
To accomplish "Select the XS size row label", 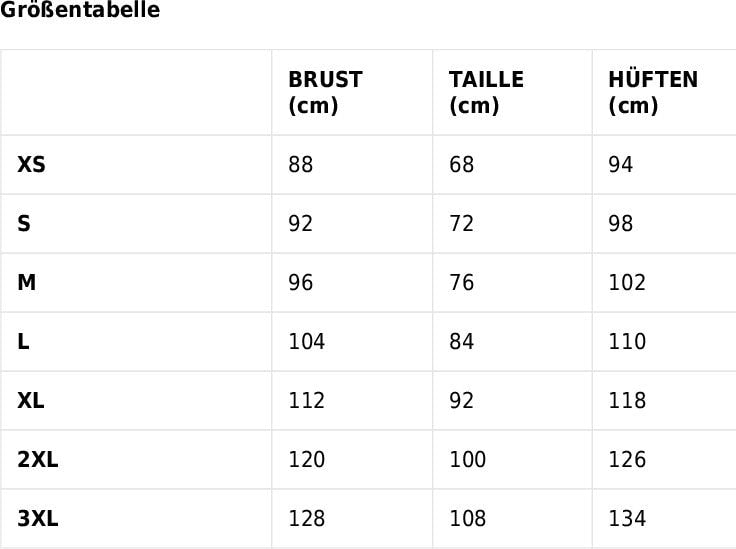I will click(31, 164).
